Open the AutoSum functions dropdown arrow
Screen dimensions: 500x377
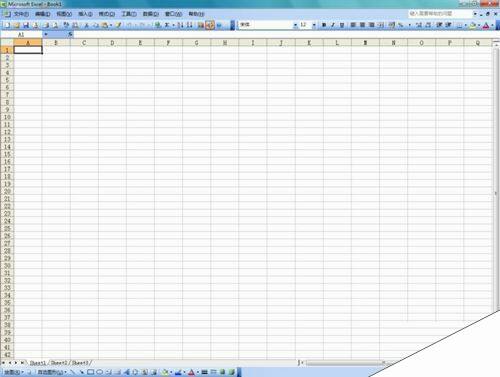[173, 25]
